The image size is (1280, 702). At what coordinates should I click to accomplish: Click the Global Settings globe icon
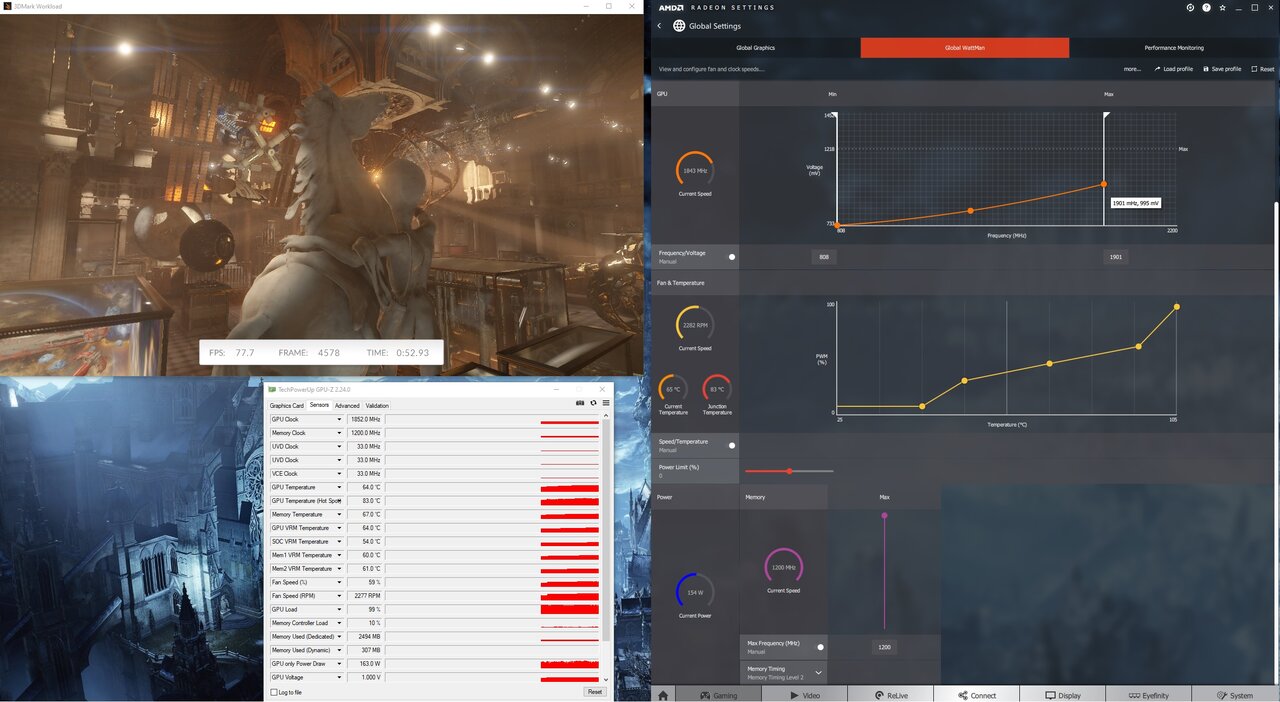679,26
